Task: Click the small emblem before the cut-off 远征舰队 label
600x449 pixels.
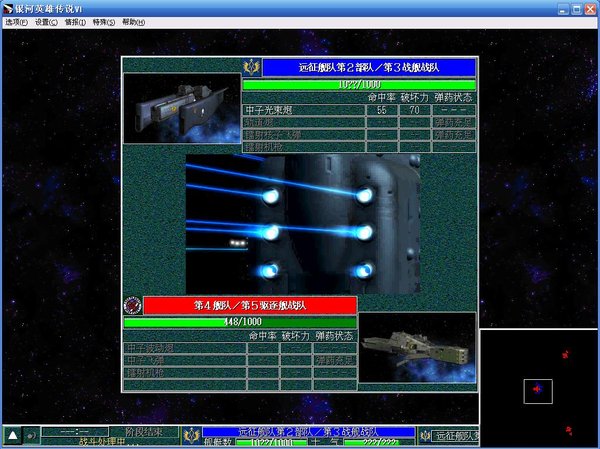Action: pos(425,436)
